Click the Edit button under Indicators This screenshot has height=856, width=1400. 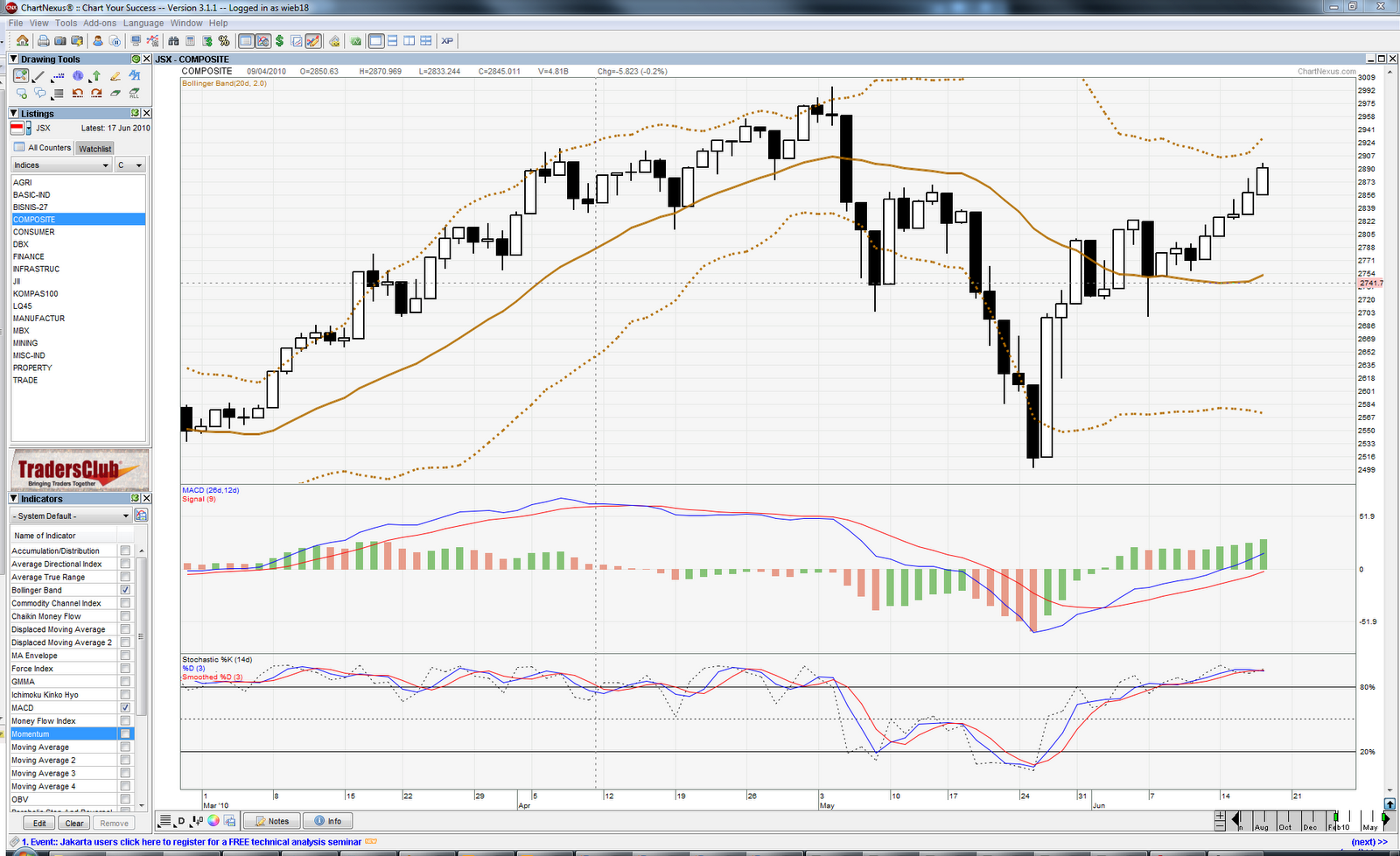coord(39,823)
